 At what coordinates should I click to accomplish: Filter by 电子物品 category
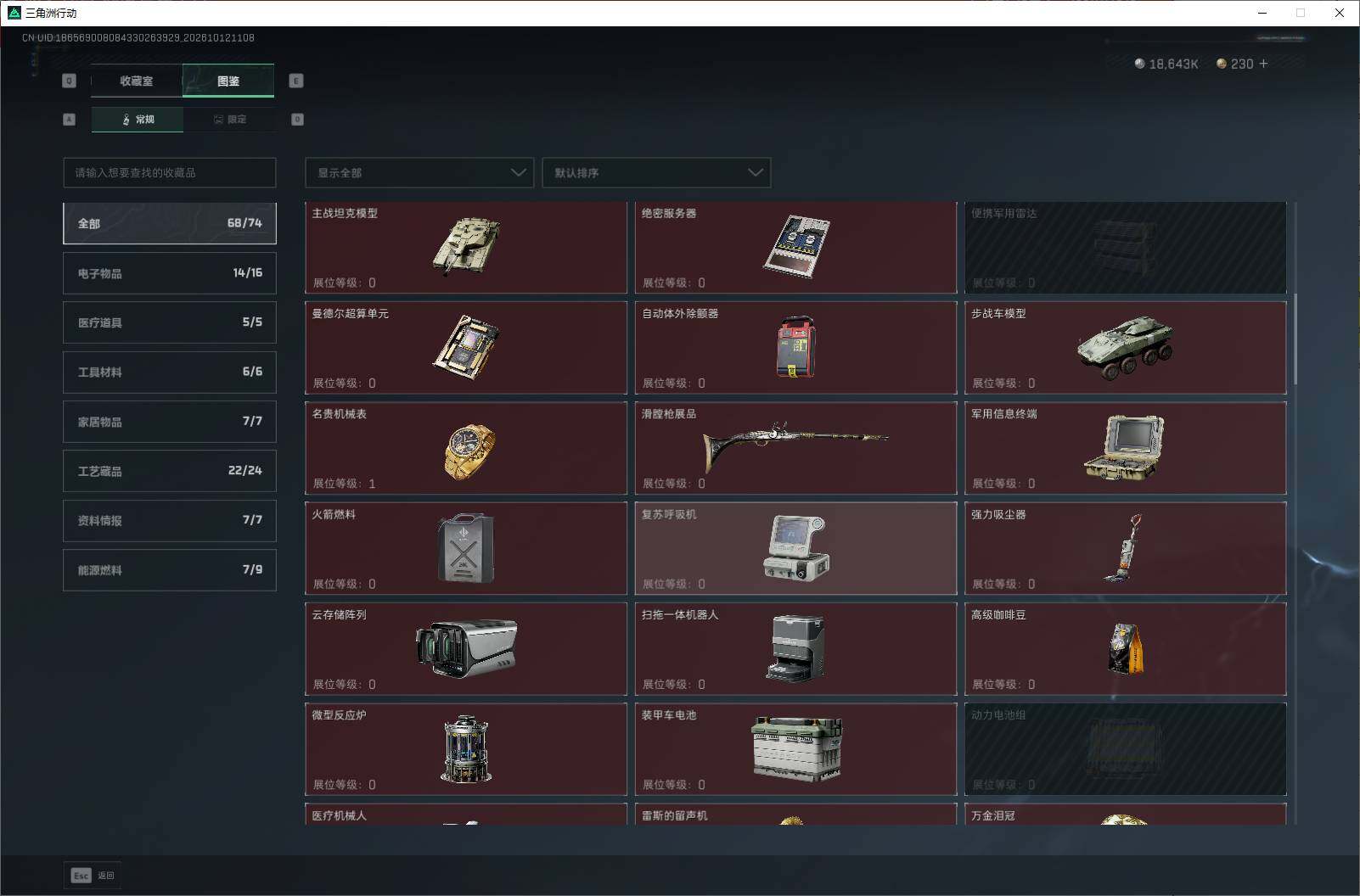point(170,273)
